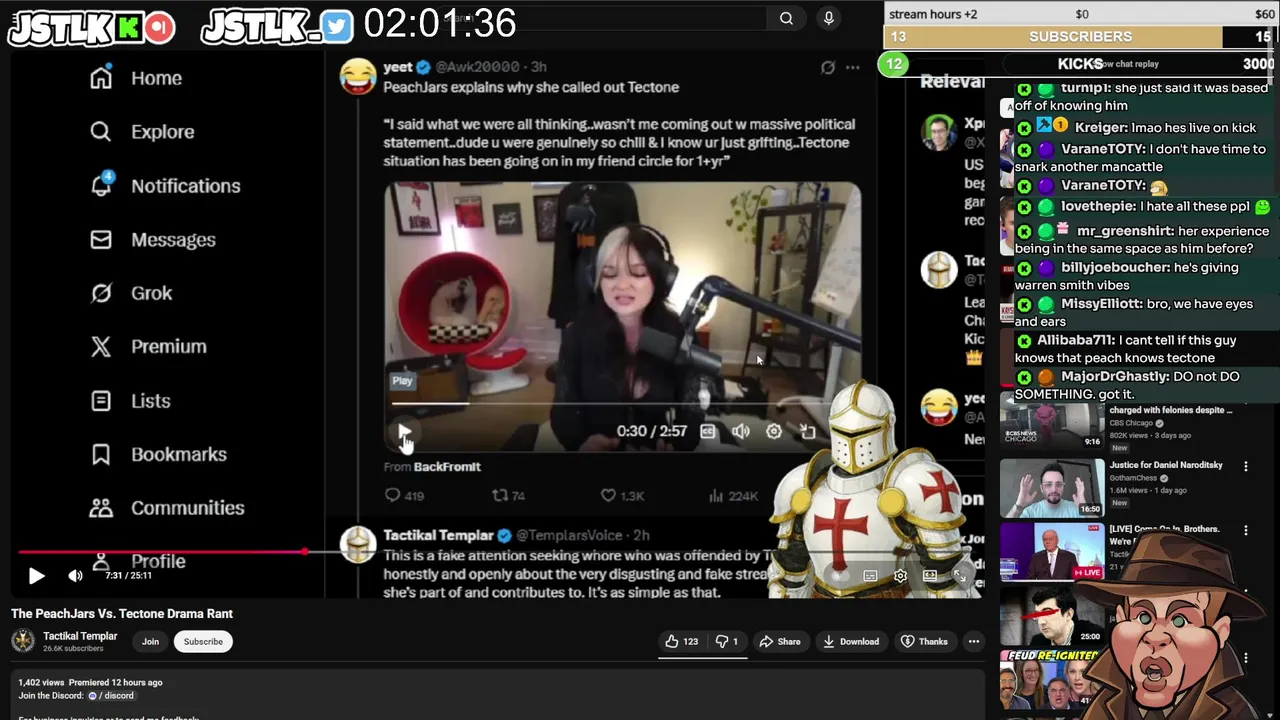
Task: Click the 0:30 / 2:57 tweet video timestamp
Action: (651, 431)
